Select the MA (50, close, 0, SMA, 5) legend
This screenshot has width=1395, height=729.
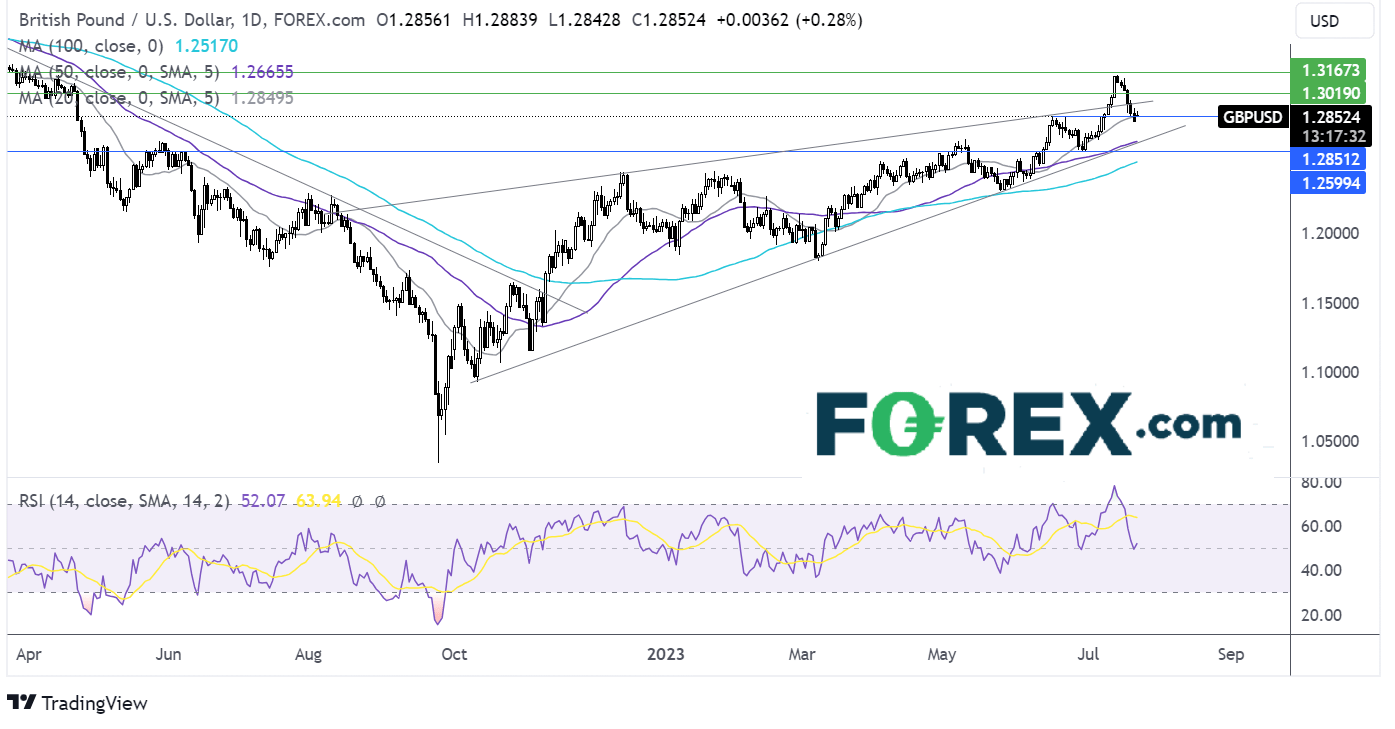coord(119,72)
